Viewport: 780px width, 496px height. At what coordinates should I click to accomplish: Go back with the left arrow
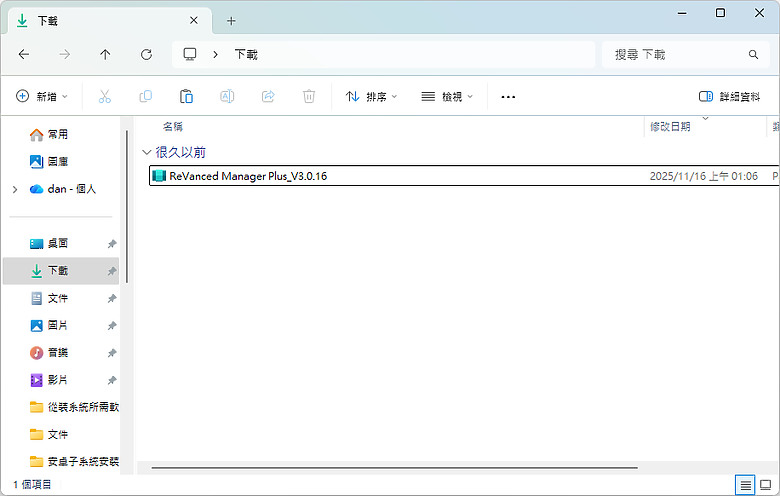pos(24,54)
